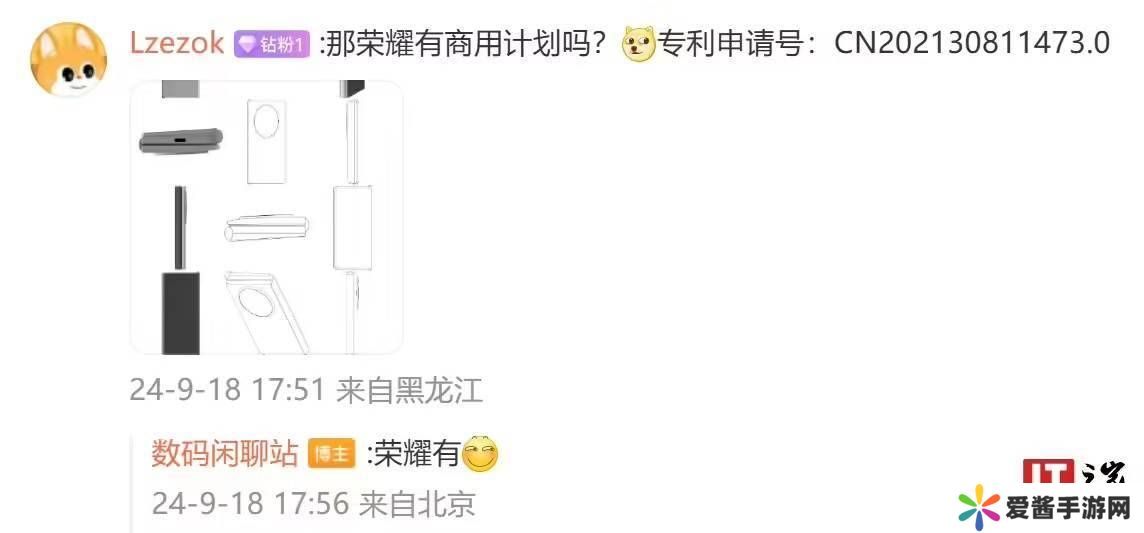The height and width of the screenshot is (533, 1144).
Task: Click the Lzezok username link
Action: click(x=177, y=44)
